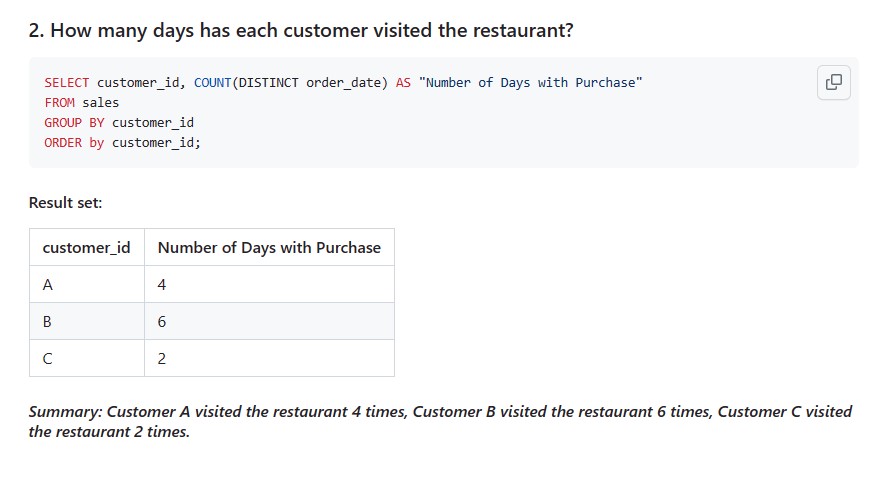Screen dimensions: 887x494
Task: Click the heading about customer visit days
Action: (301, 30)
